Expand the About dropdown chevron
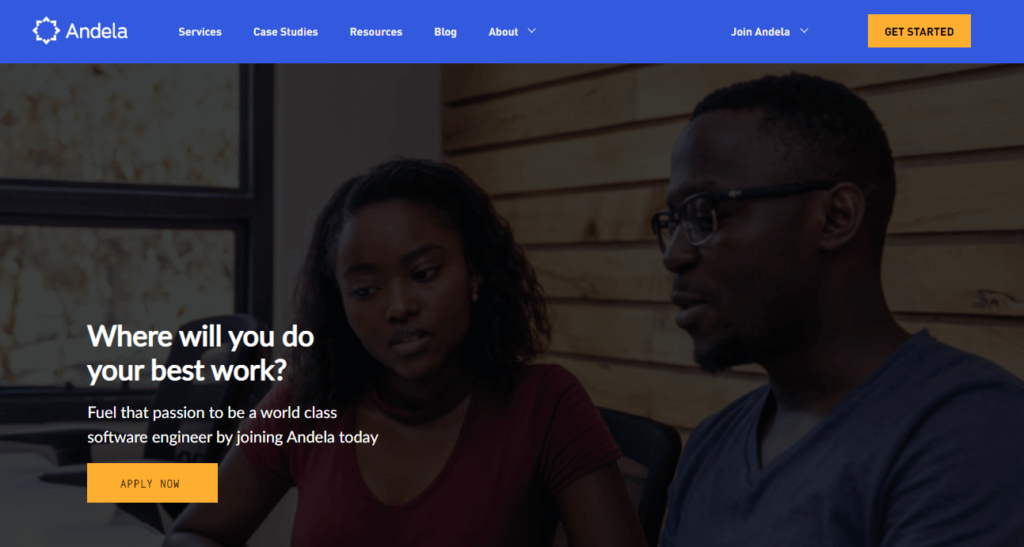The image size is (1024, 547). (x=532, y=31)
